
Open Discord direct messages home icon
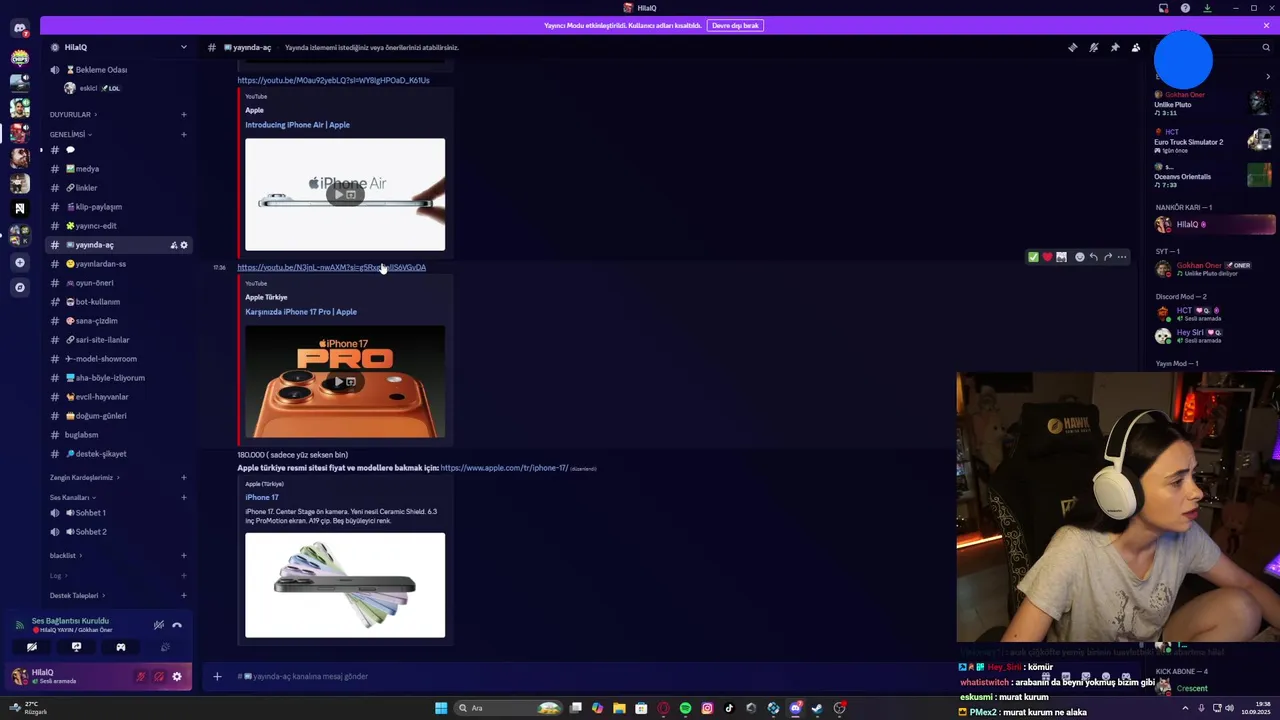click(19, 29)
